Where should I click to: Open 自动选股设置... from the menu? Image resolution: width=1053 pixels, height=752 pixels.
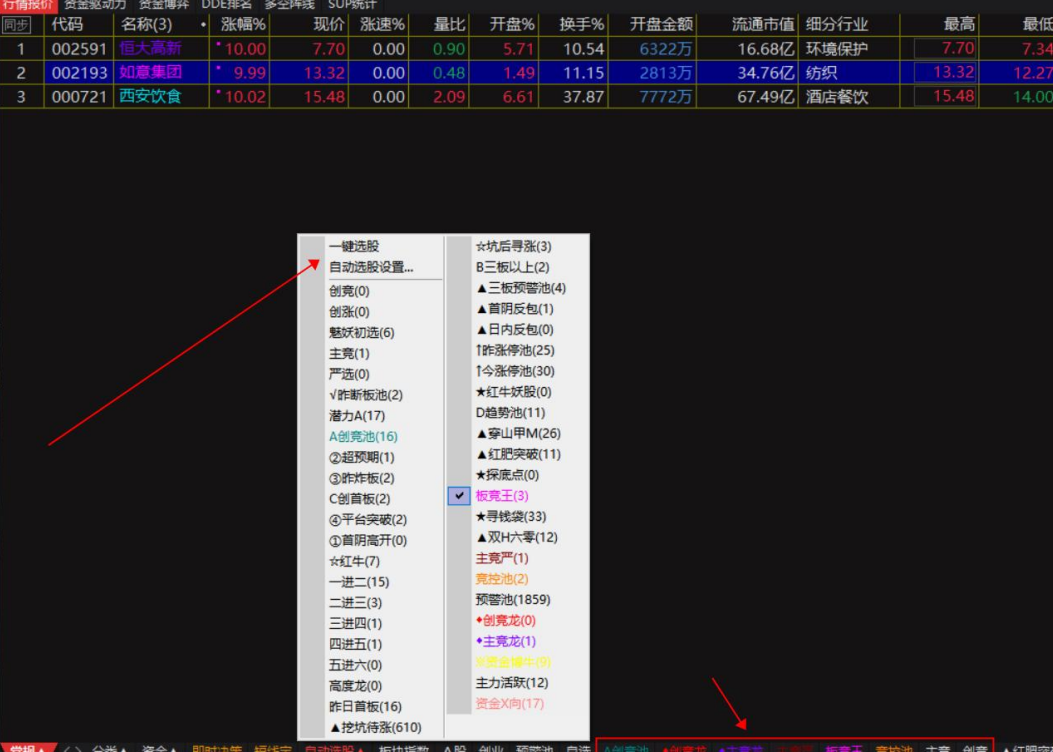(x=371, y=267)
